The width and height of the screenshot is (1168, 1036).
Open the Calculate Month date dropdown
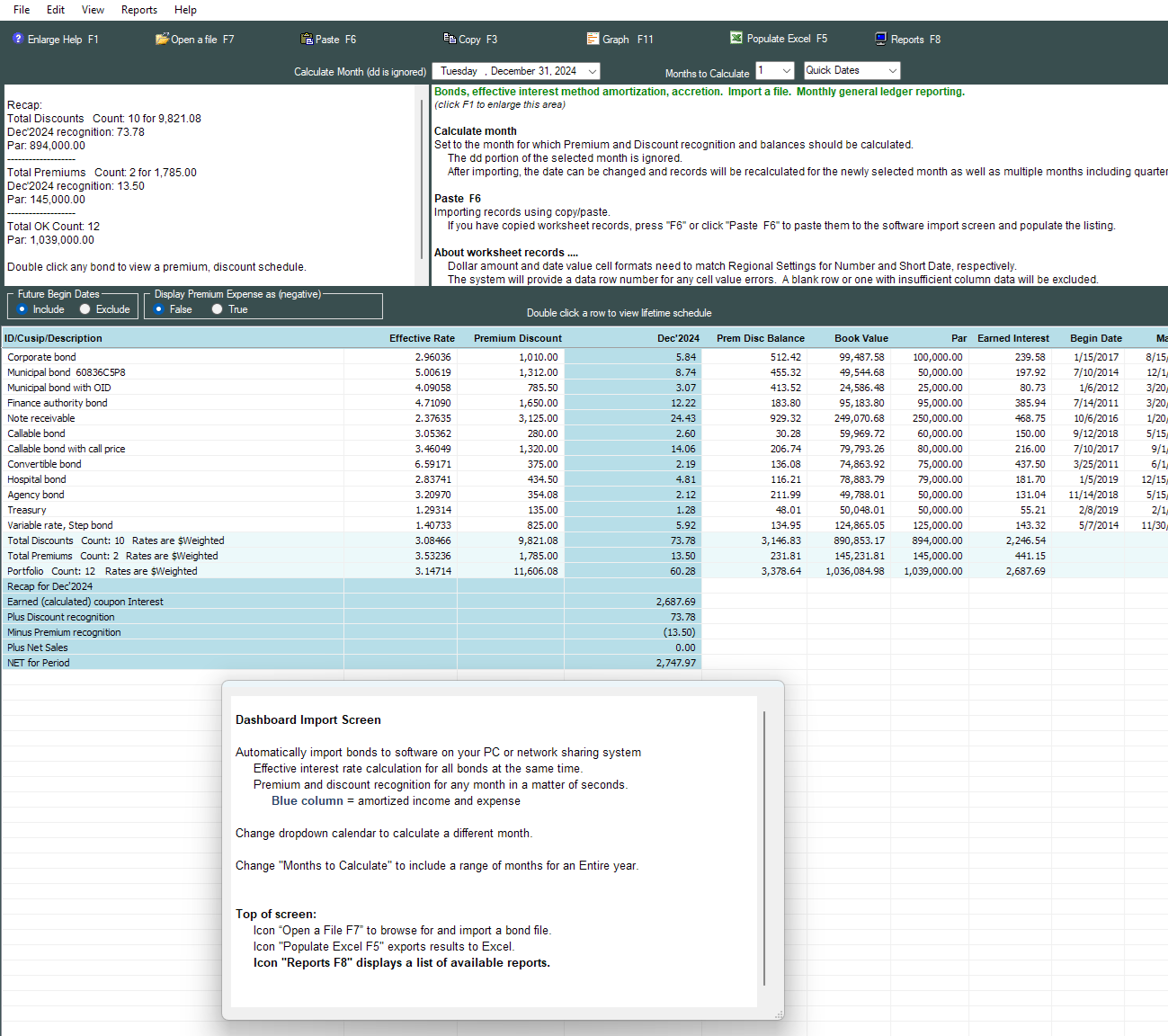point(593,71)
